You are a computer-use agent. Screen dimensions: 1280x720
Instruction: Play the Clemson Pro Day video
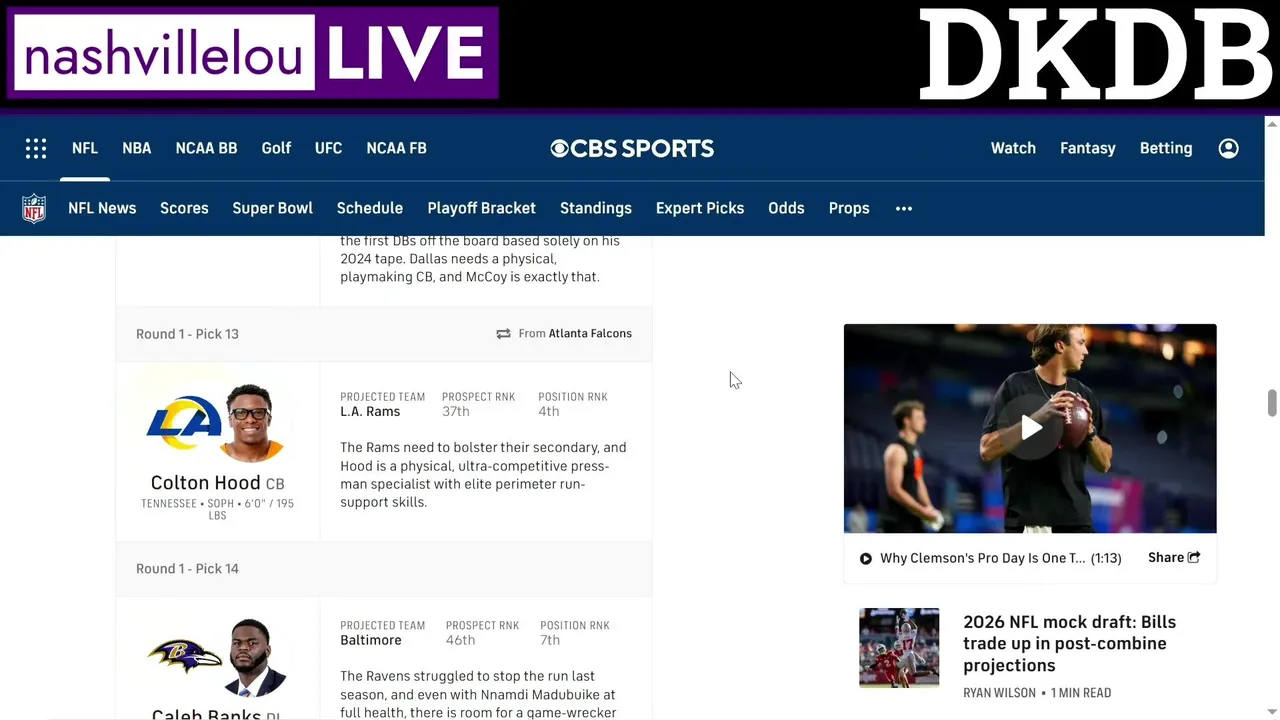coord(1030,428)
